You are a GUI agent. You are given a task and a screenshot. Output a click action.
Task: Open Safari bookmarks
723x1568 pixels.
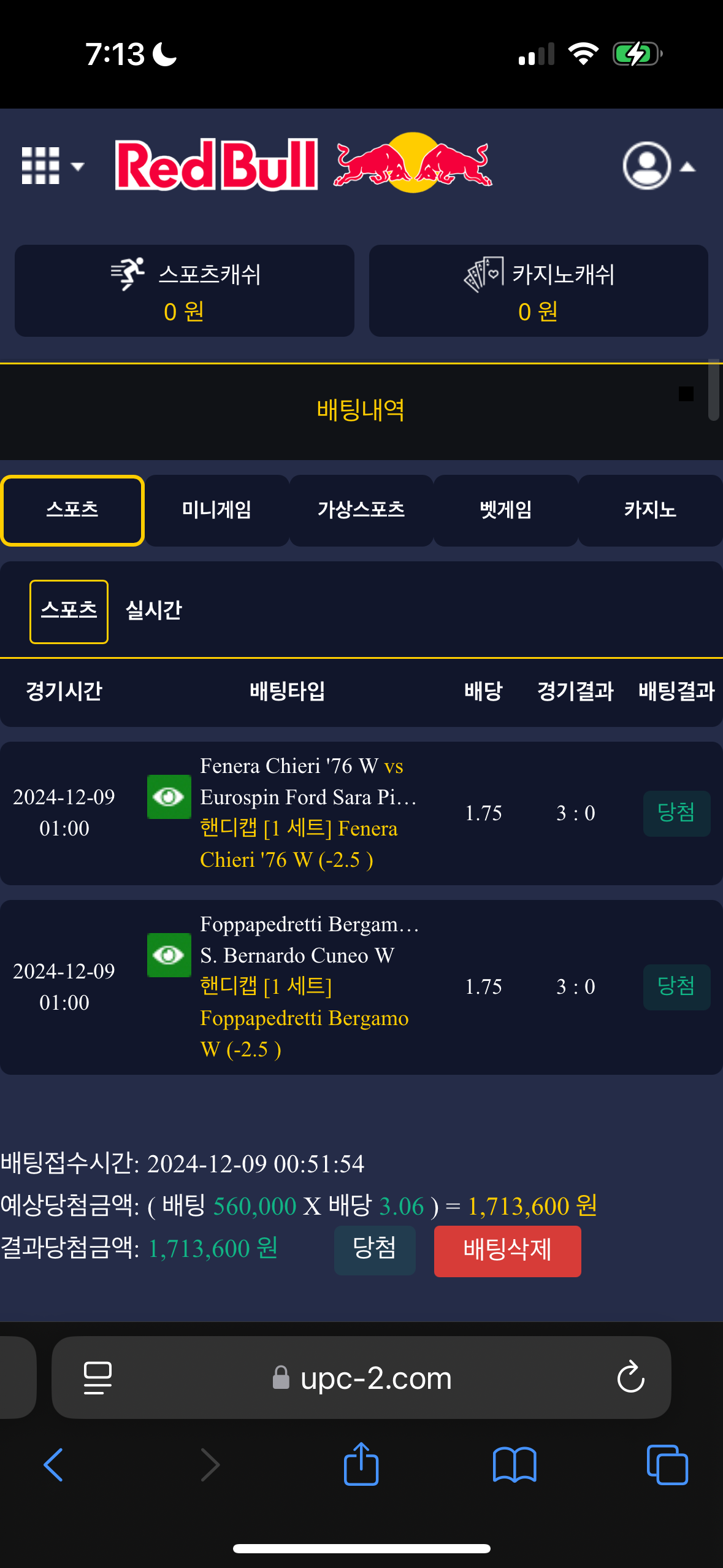(x=514, y=1465)
